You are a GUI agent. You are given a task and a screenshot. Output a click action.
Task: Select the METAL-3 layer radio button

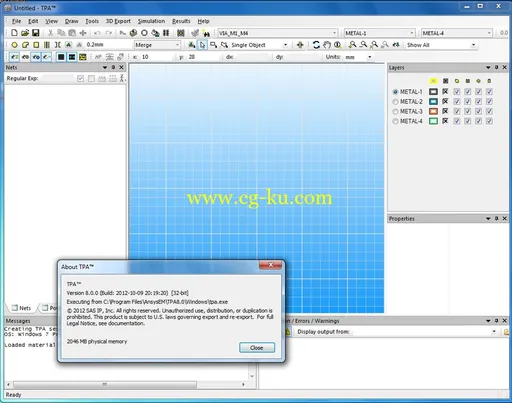click(x=395, y=111)
